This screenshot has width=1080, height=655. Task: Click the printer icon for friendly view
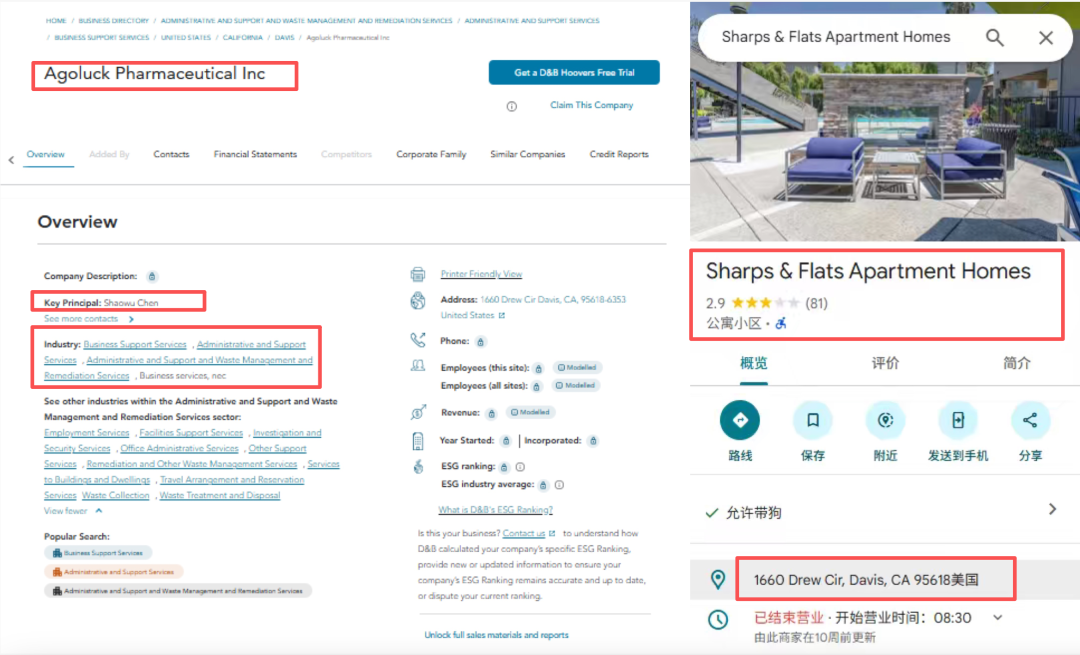pyautogui.click(x=418, y=274)
